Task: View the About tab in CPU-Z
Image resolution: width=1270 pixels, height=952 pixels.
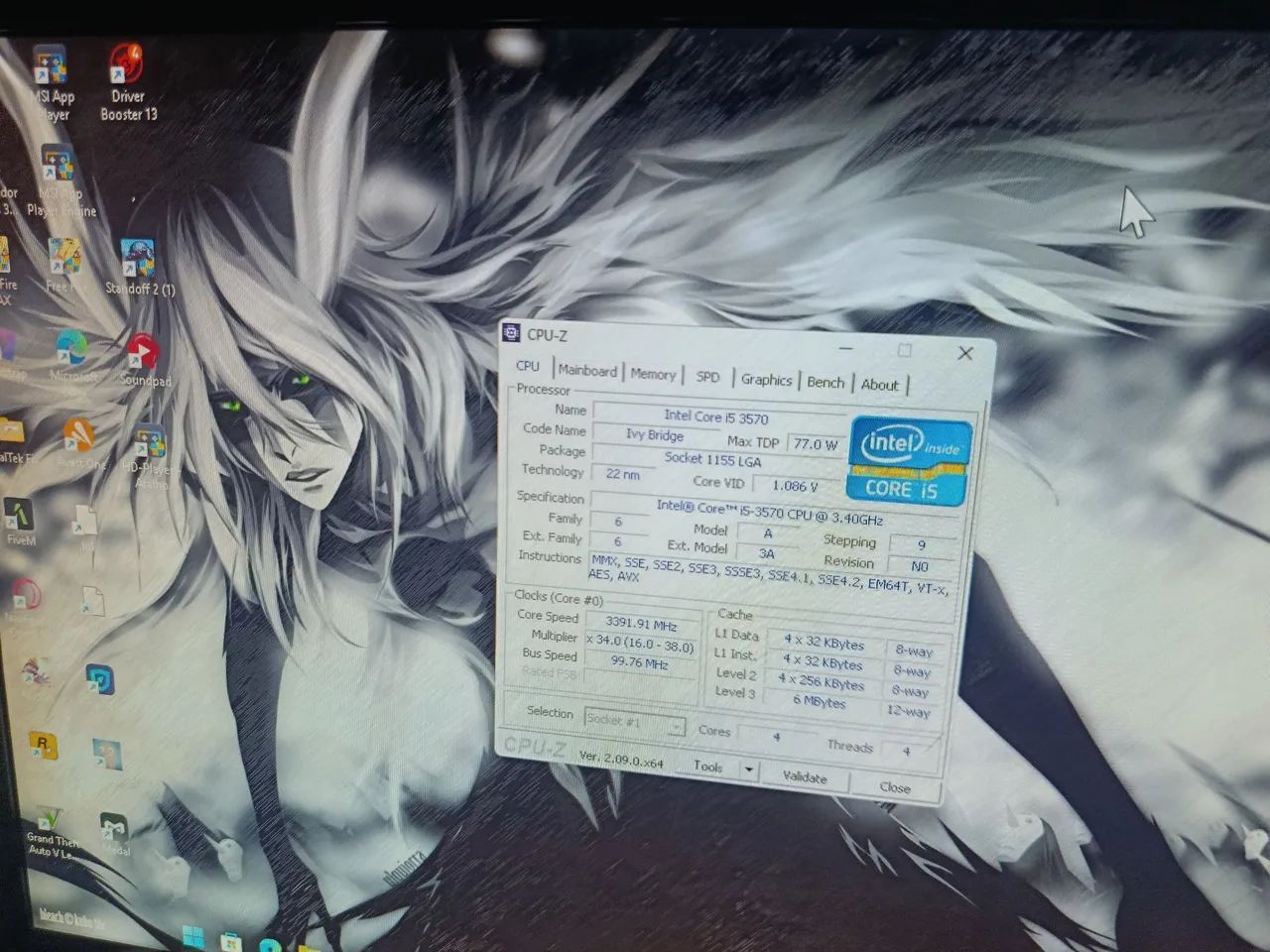Action: coord(879,385)
